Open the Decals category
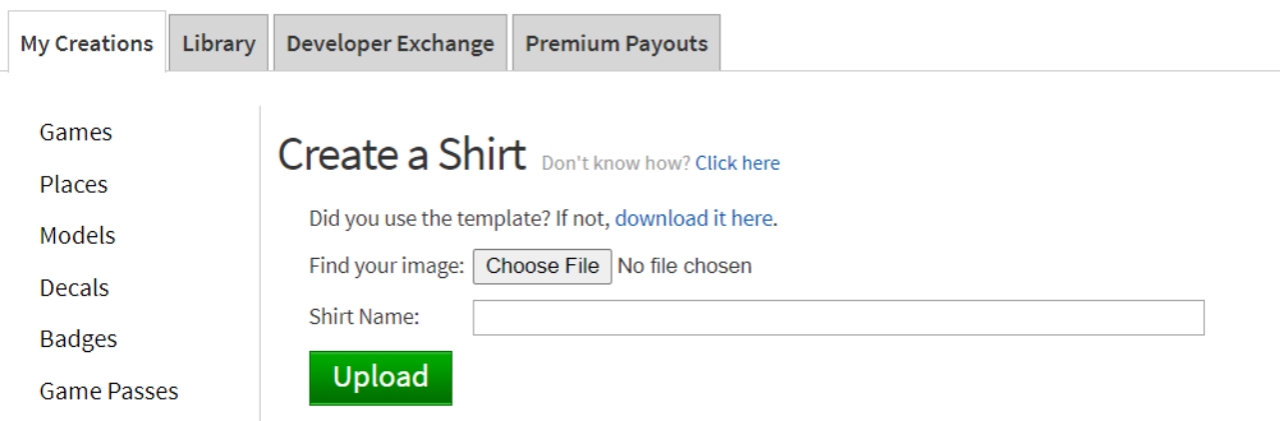This screenshot has height=421, width=1280. 74,288
